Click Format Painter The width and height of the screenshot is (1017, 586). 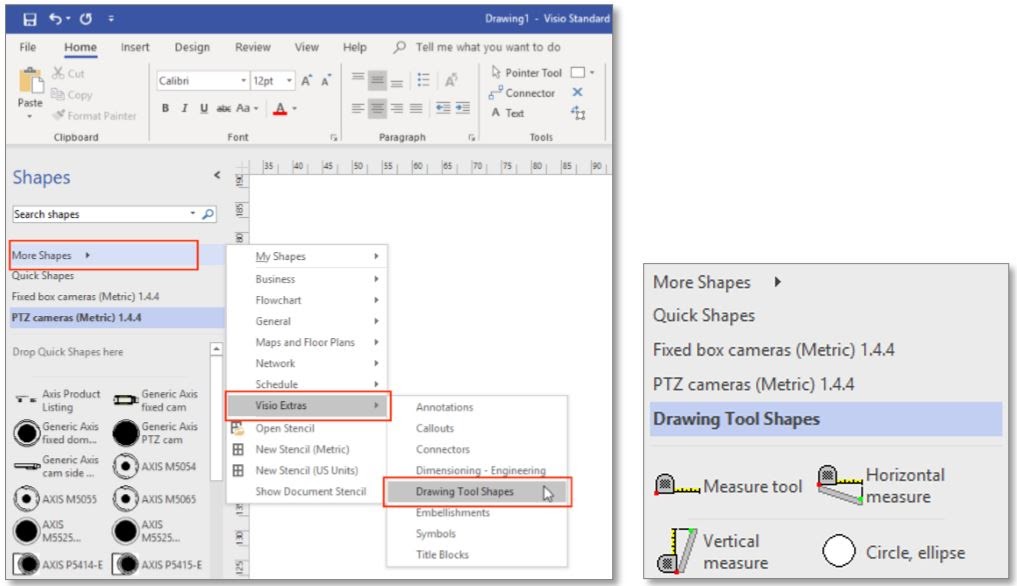click(95, 116)
